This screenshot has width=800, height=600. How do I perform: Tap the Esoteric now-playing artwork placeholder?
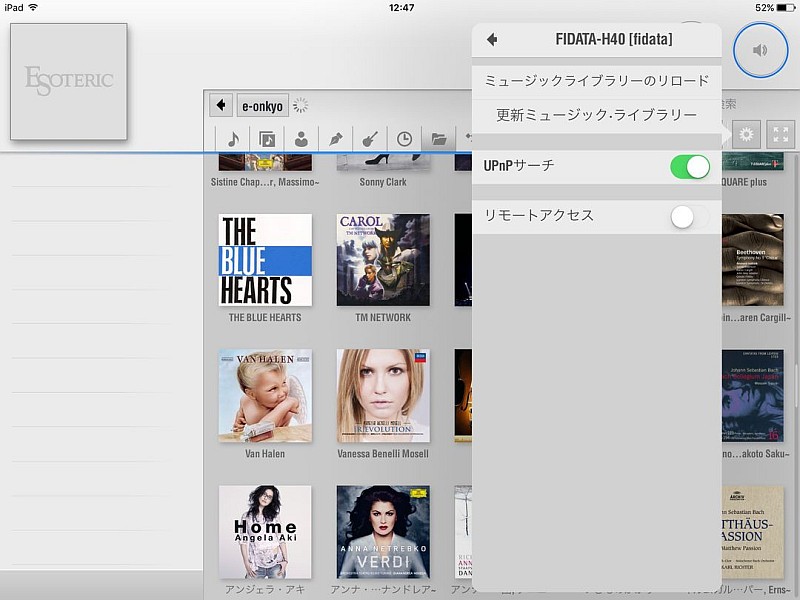coord(68,81)
